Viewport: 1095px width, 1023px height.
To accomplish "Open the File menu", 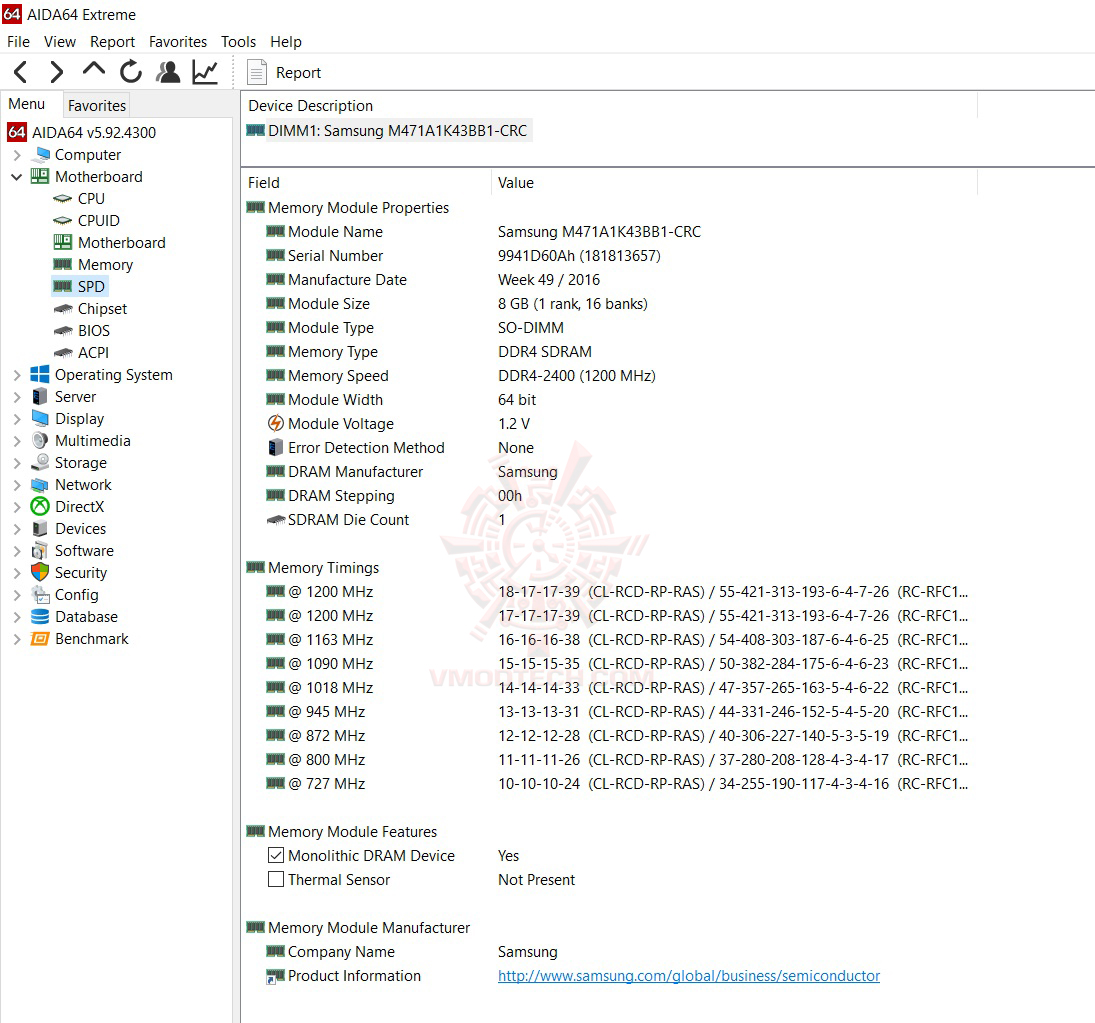I will pos(18,42).
